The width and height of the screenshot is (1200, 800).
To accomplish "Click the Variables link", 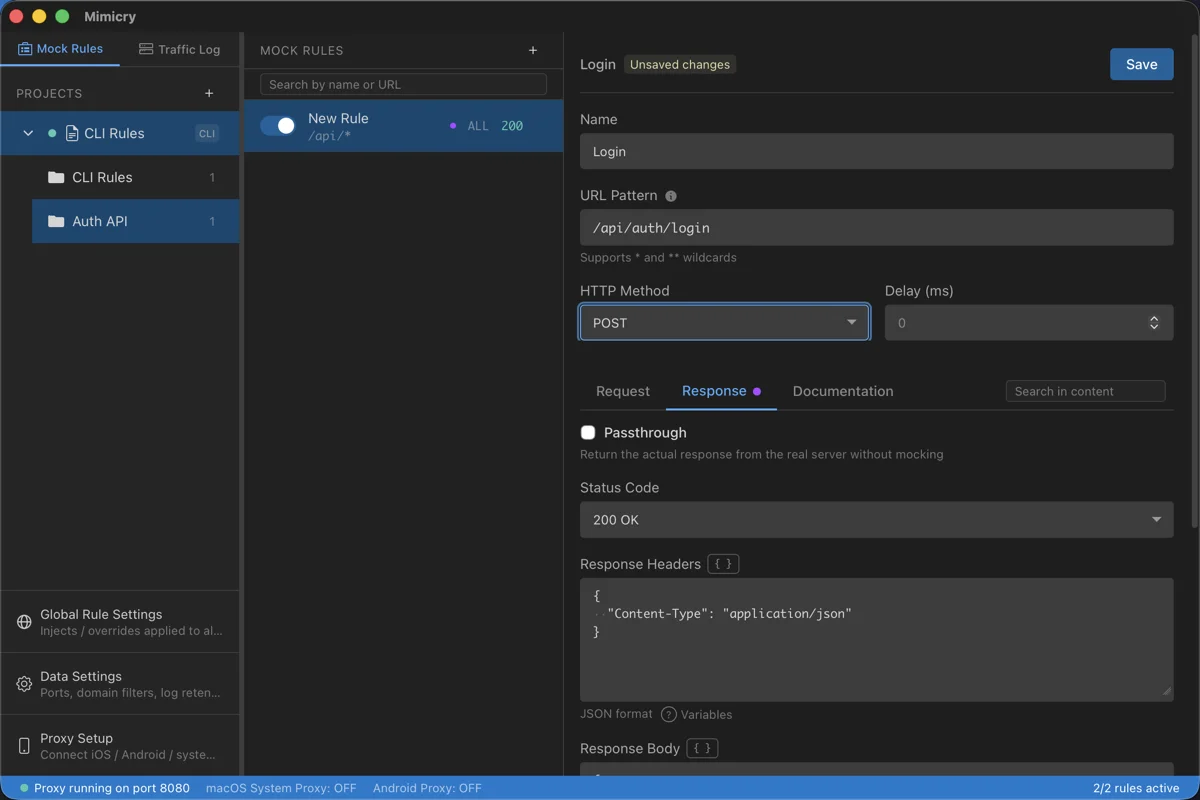I will coord(706,714).
